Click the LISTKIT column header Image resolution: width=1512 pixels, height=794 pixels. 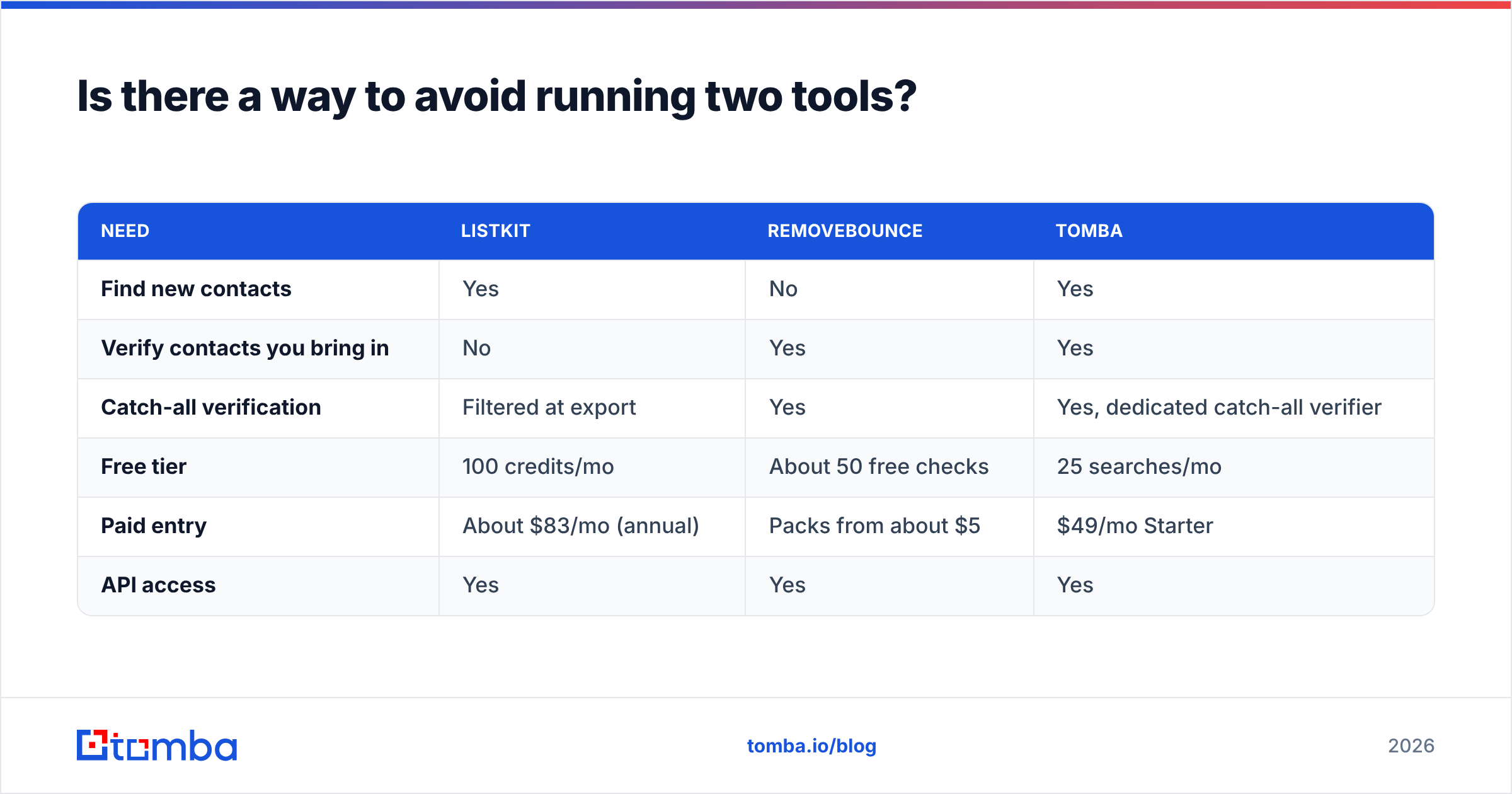(496, 231)
